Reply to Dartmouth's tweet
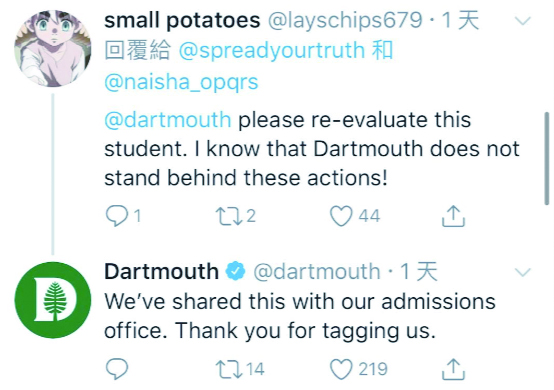 click(117, 368)
